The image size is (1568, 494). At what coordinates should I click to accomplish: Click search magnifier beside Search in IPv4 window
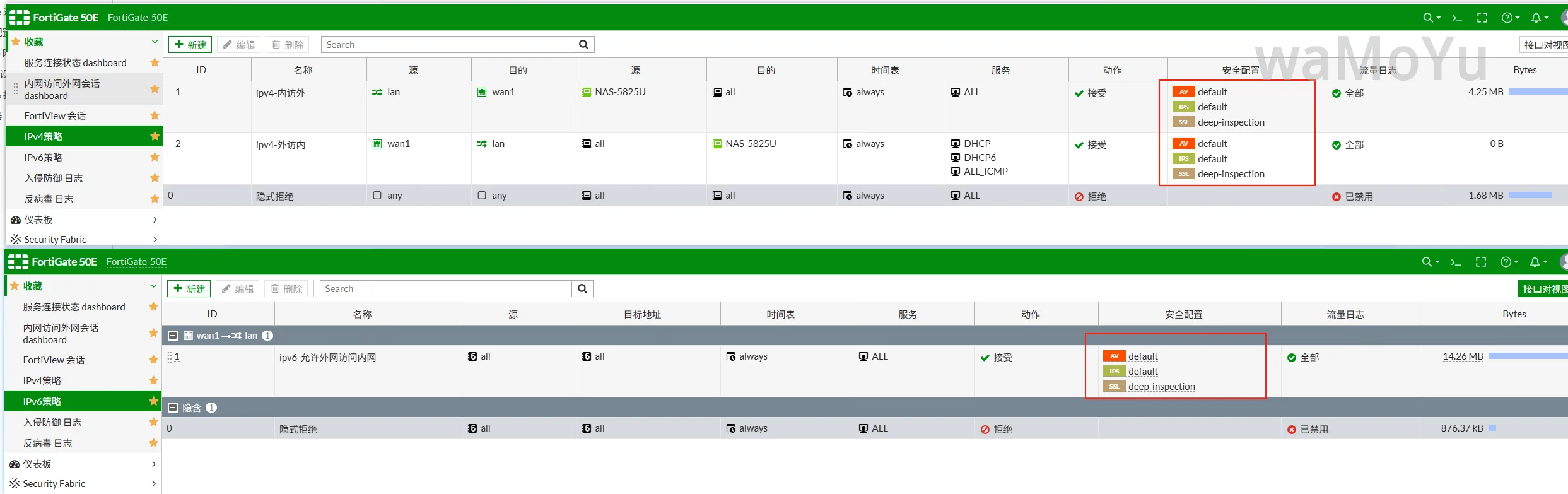pyautogui.click(x=584, y=45)
